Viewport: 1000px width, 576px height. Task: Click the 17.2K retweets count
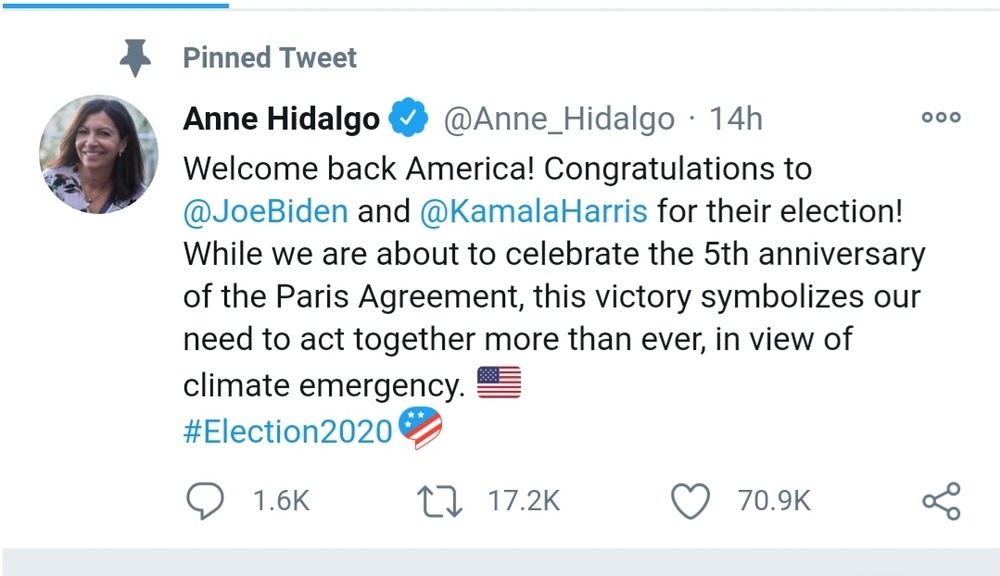pos(523,501)
